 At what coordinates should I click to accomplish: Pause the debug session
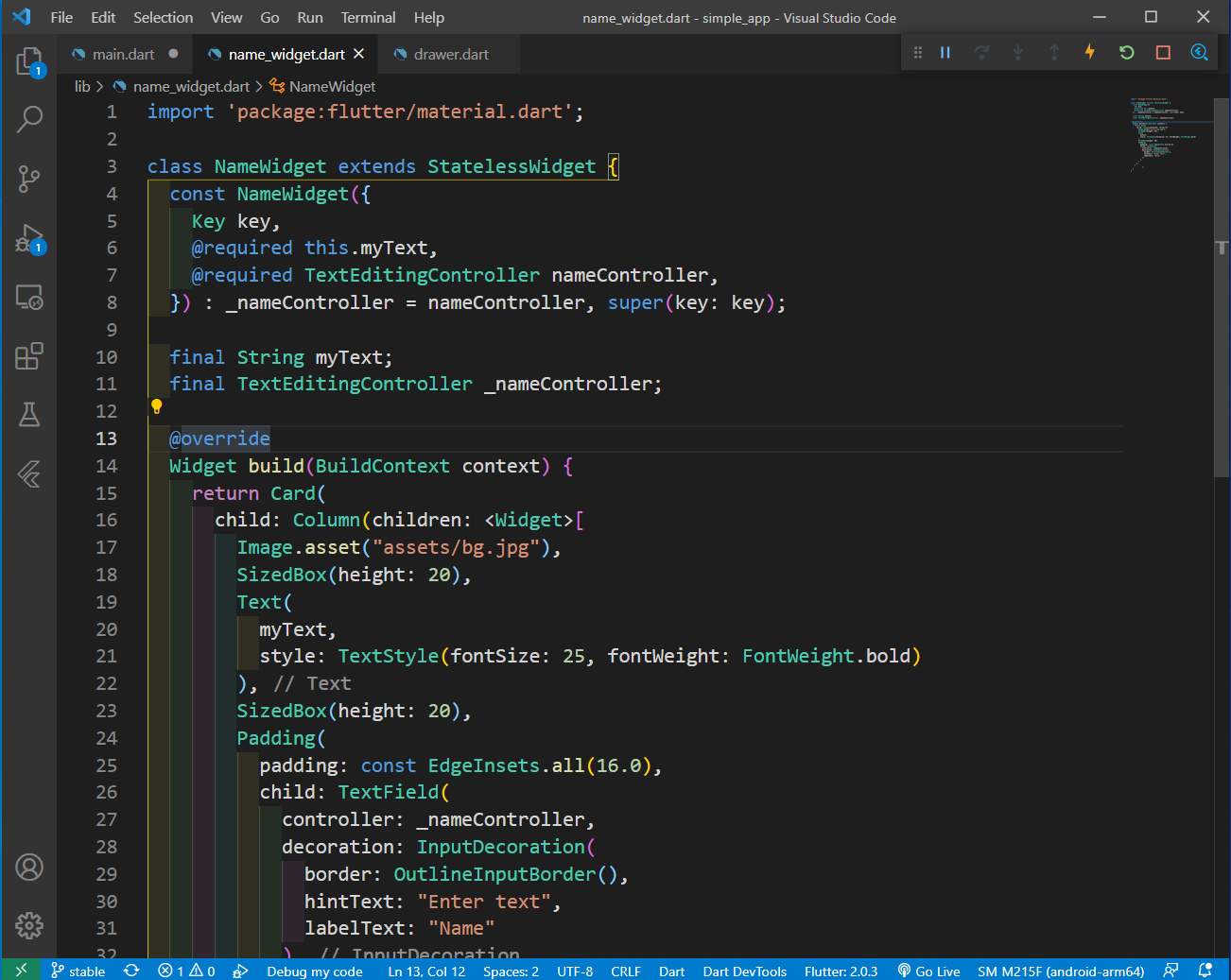pos(945,53)
